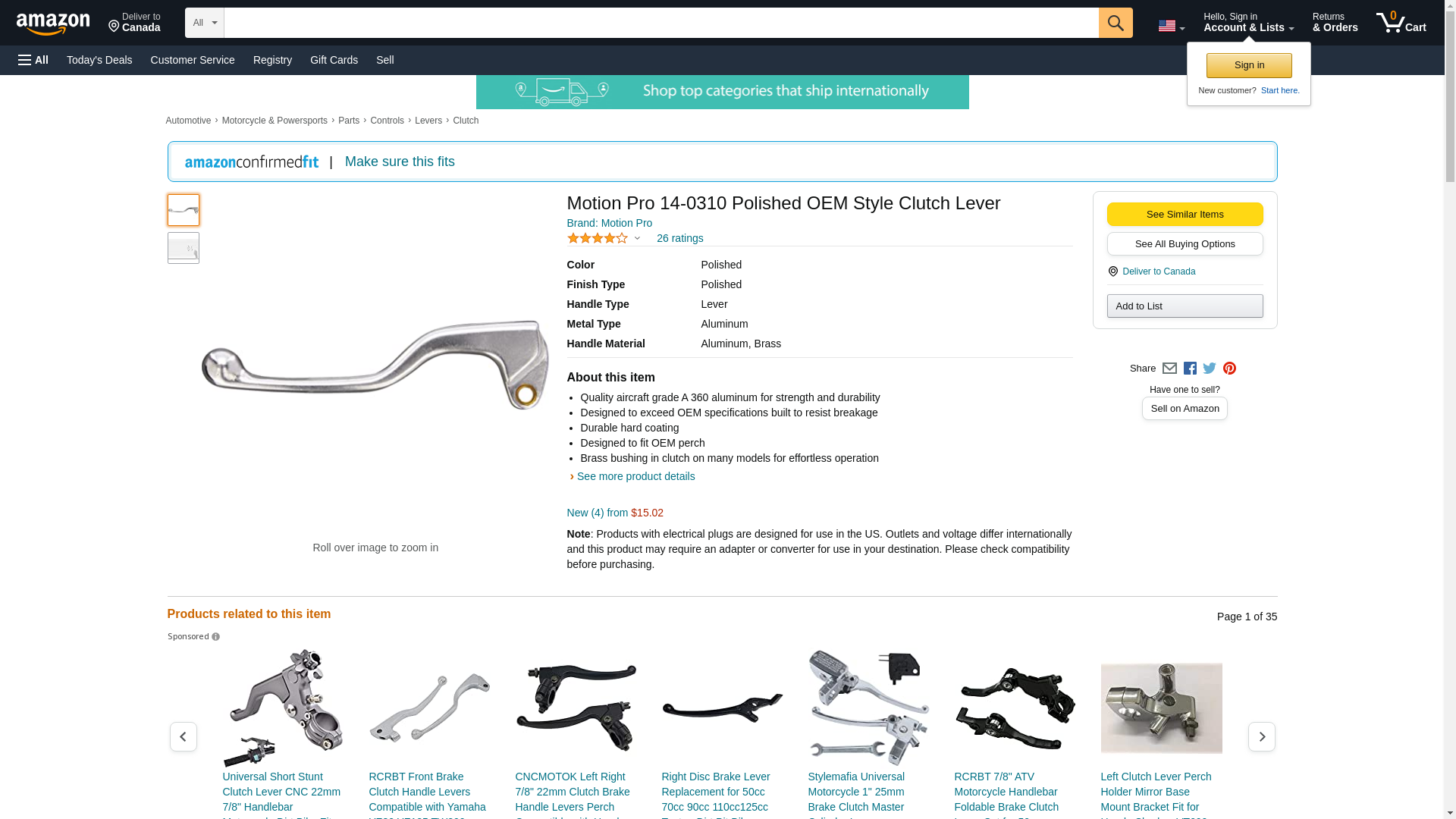Share via email envelope icon

tap(1169, 369)
